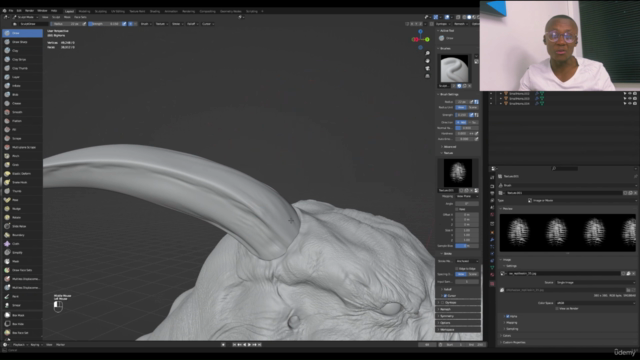
Task: Hide SmallHorns.003 with its eye icon
Action: coord(629,98)
